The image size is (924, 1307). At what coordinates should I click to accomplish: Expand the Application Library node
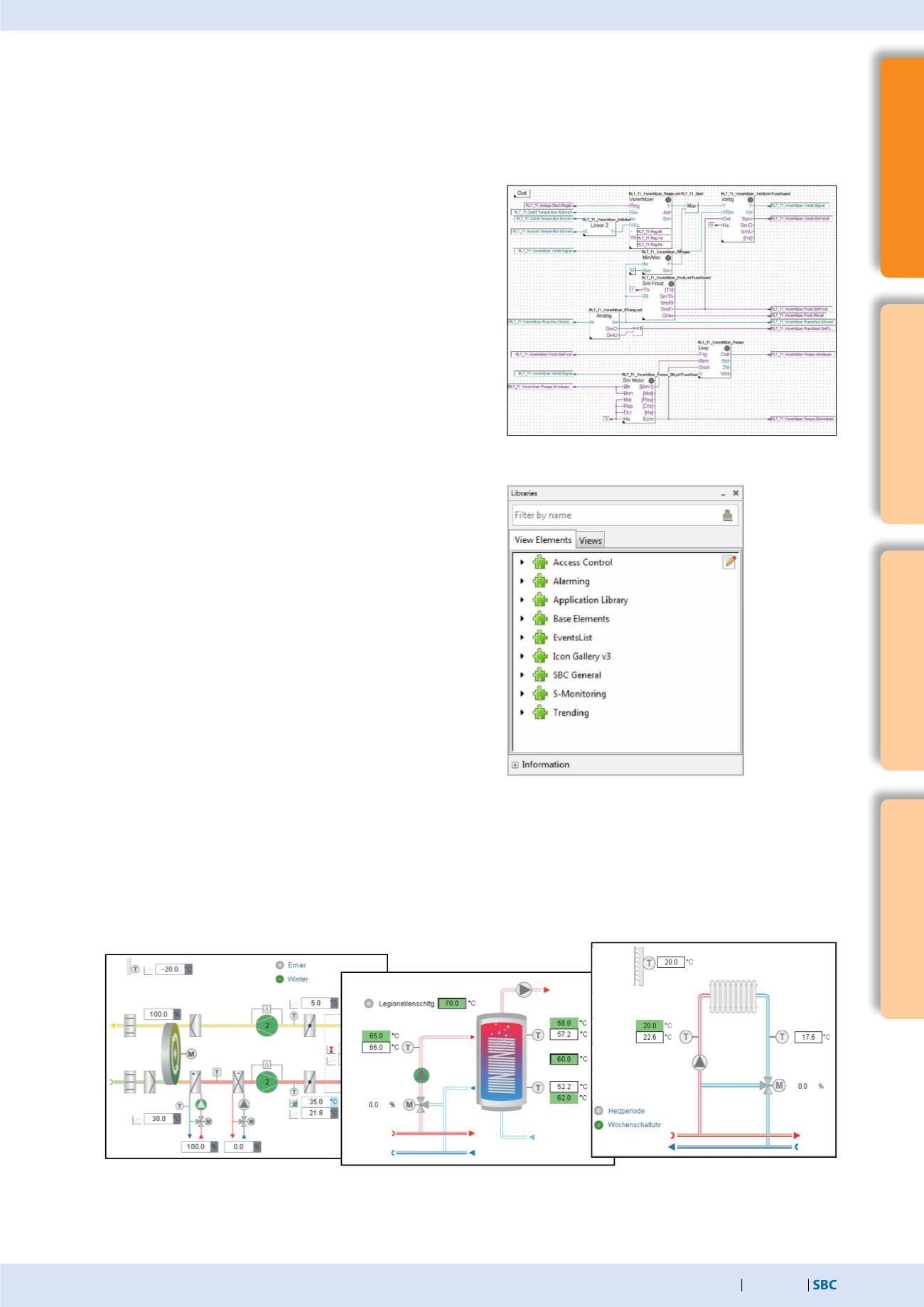pos(522,600)
